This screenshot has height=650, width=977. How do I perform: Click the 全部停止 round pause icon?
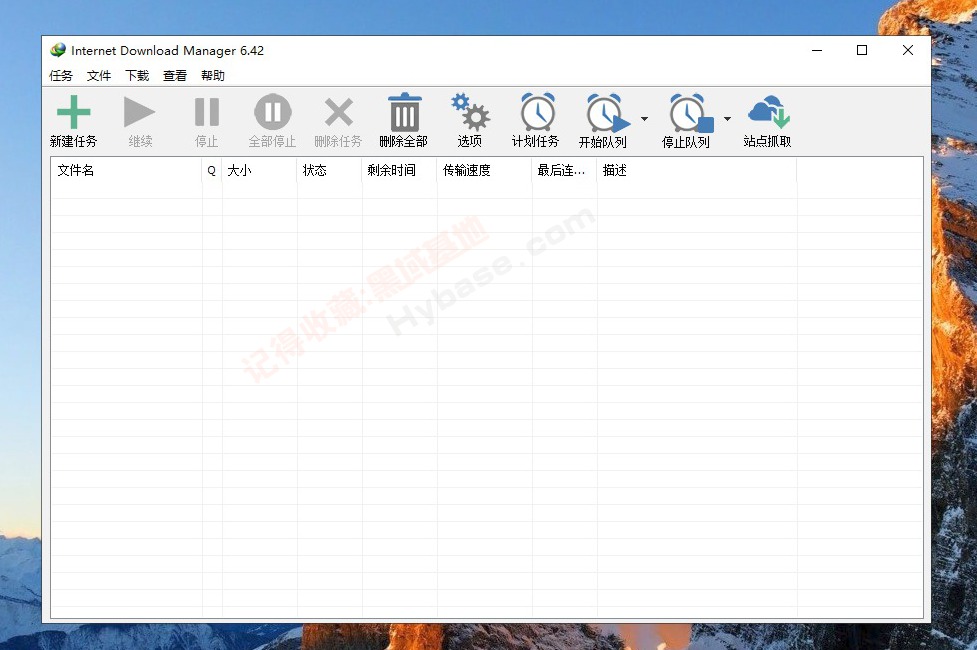pos(273,112)
